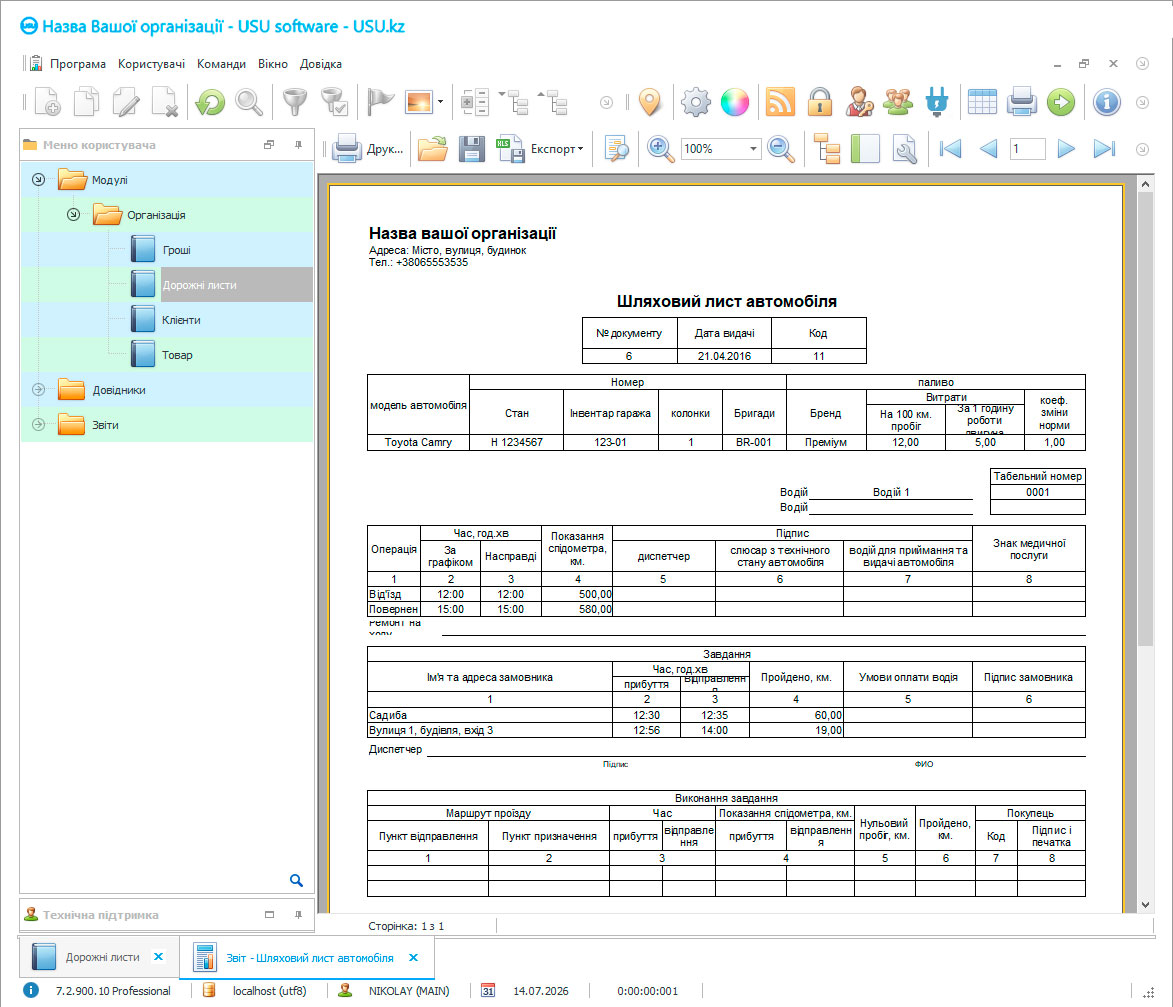
Task: Click the report outline tree icon
Action: [827, 149]
